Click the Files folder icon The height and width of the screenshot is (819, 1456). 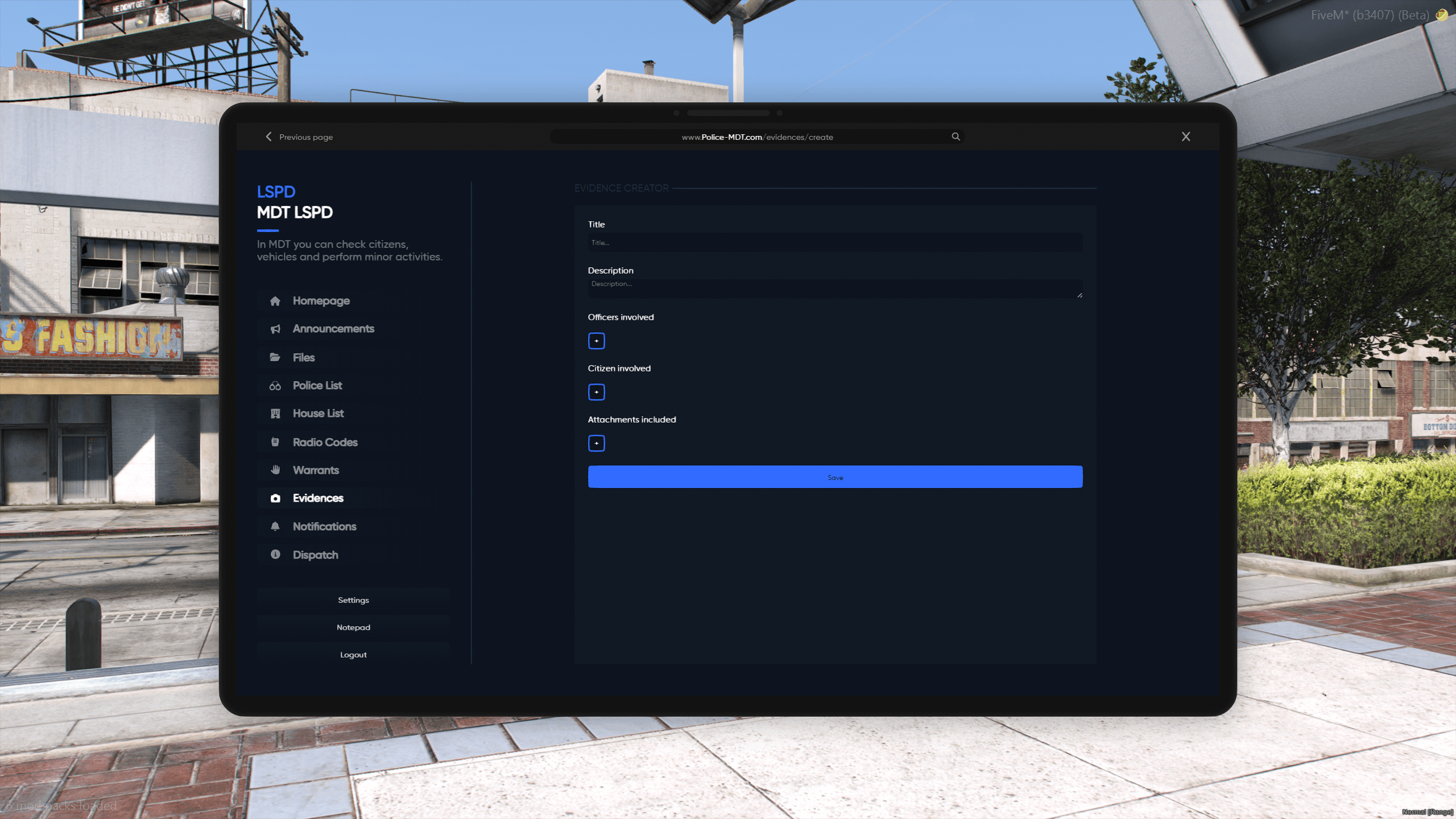click(275, 357)
